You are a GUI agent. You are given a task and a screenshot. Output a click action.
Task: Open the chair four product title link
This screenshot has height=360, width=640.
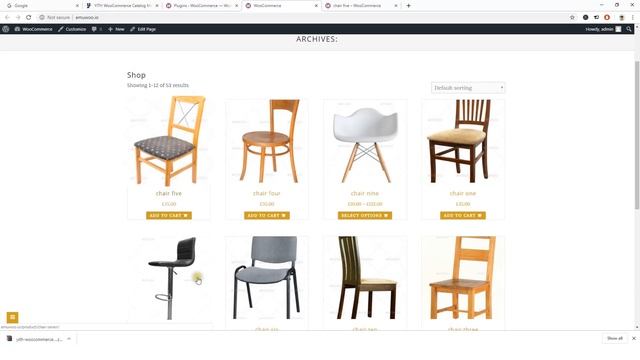tap(267, 193)
